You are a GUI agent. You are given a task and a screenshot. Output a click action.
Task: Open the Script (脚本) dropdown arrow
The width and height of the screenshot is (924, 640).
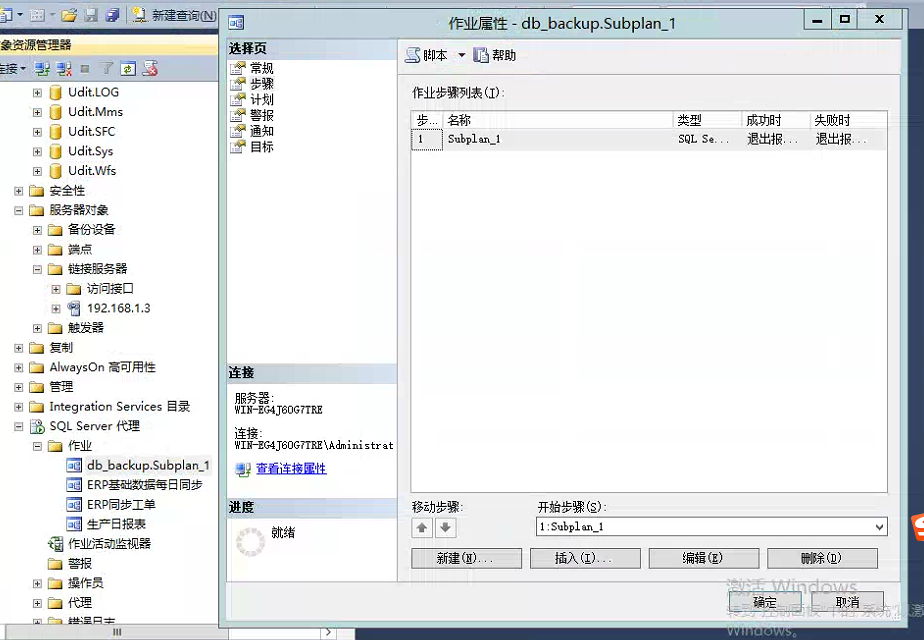click(x=462, y=56)
